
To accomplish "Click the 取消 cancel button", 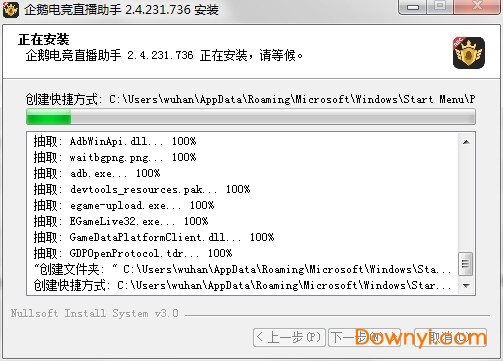I will [x=450, y=337].
